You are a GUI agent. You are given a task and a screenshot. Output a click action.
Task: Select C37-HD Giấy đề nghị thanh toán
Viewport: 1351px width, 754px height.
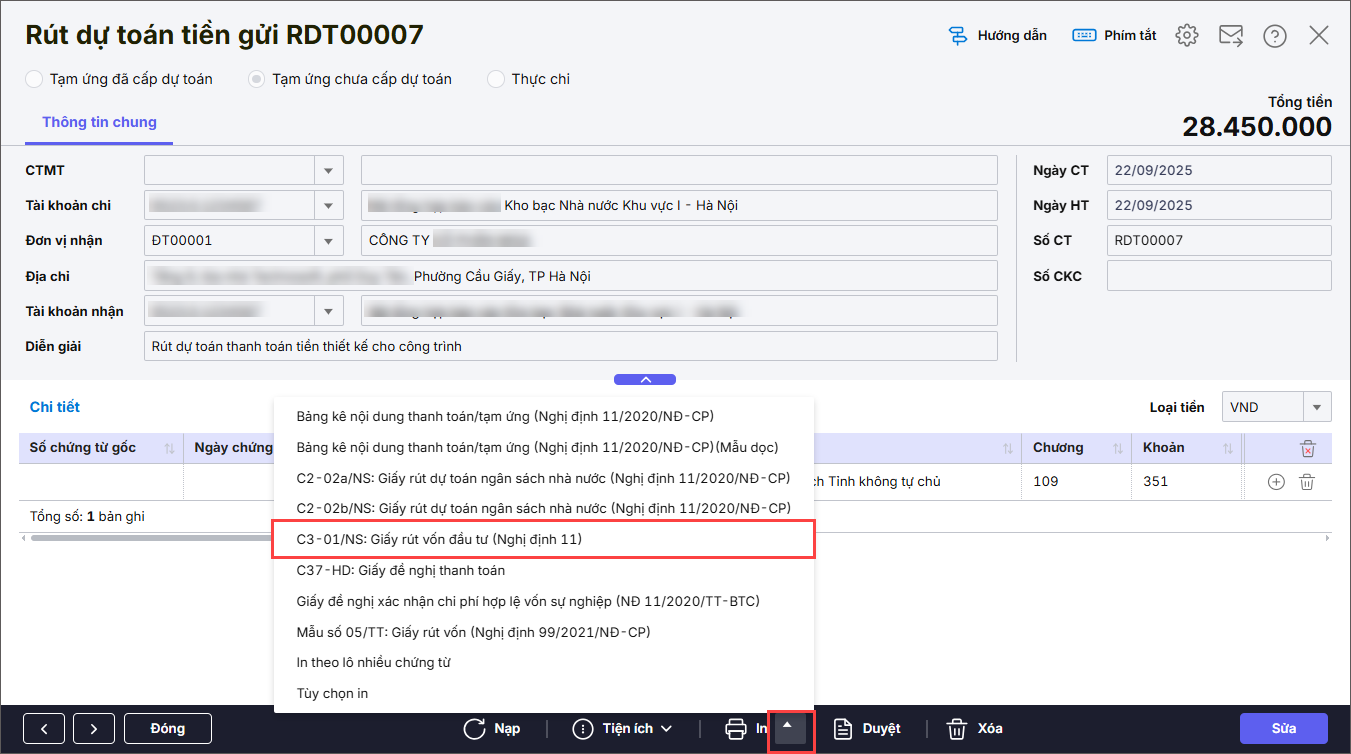(400, 570)
